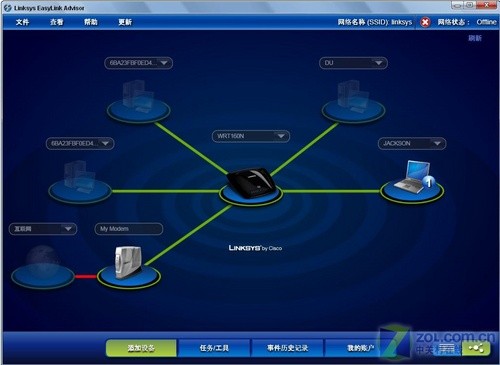Click the top-left ghosted desktop computer icon
The width and height of the screenshot is (500, 365).
(138, 97)
